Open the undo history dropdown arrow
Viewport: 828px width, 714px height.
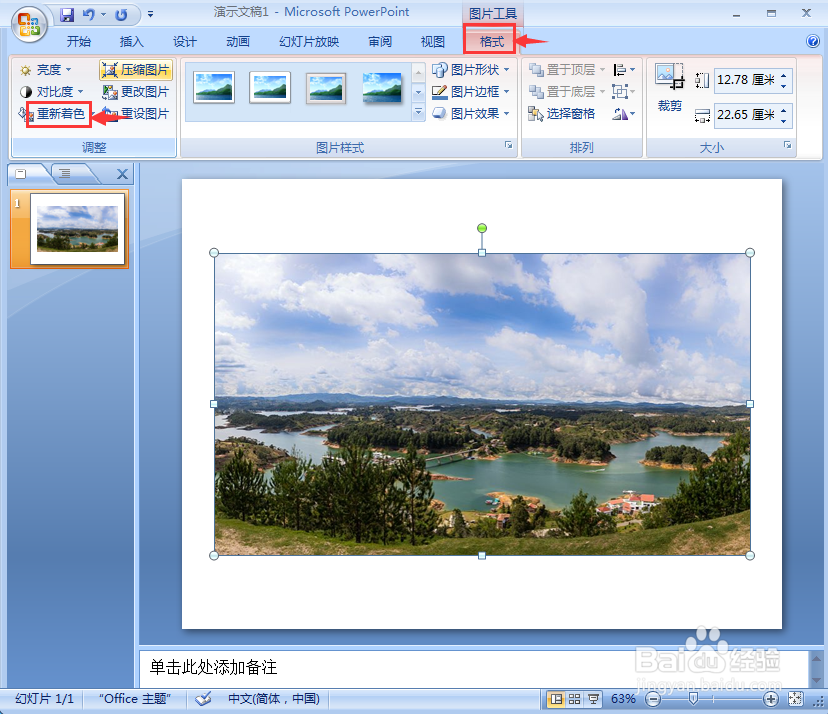(104, 14)
